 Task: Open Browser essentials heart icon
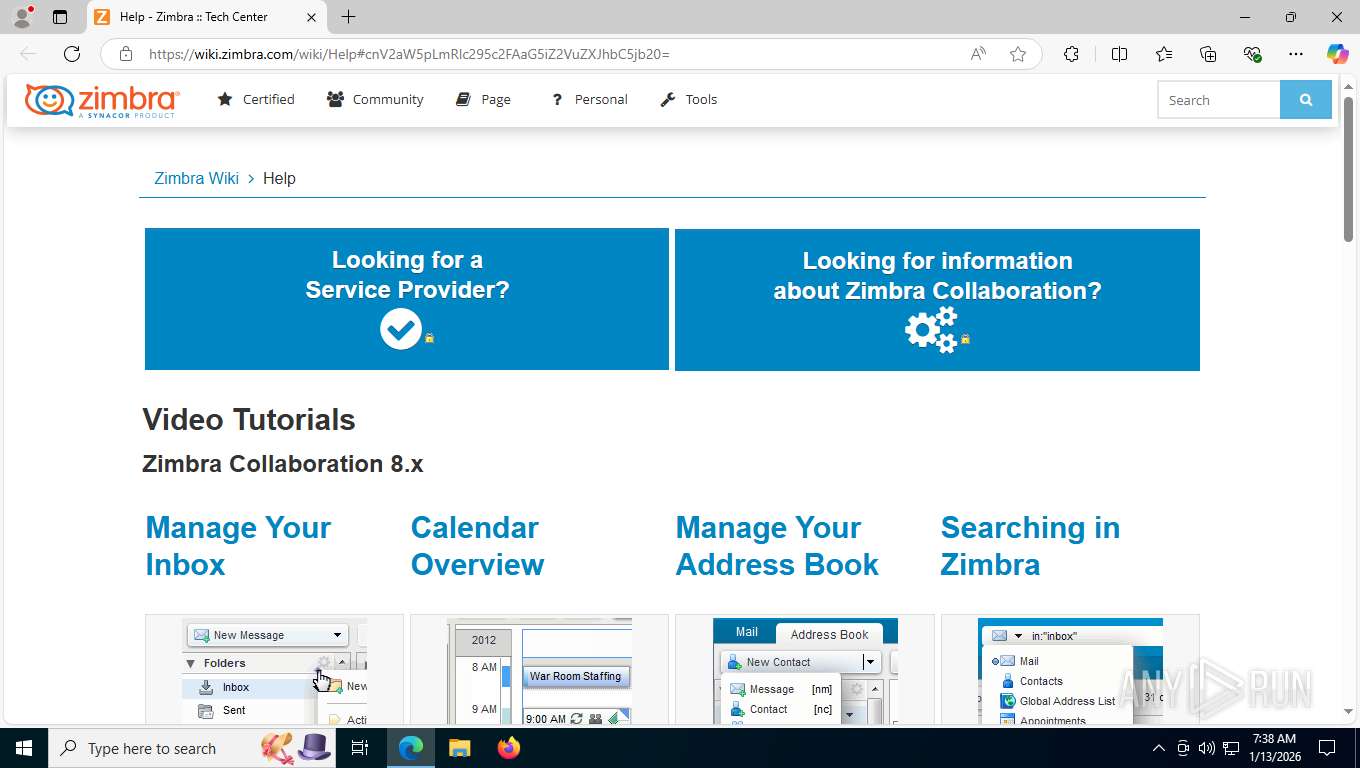(x=1252, y=54)
